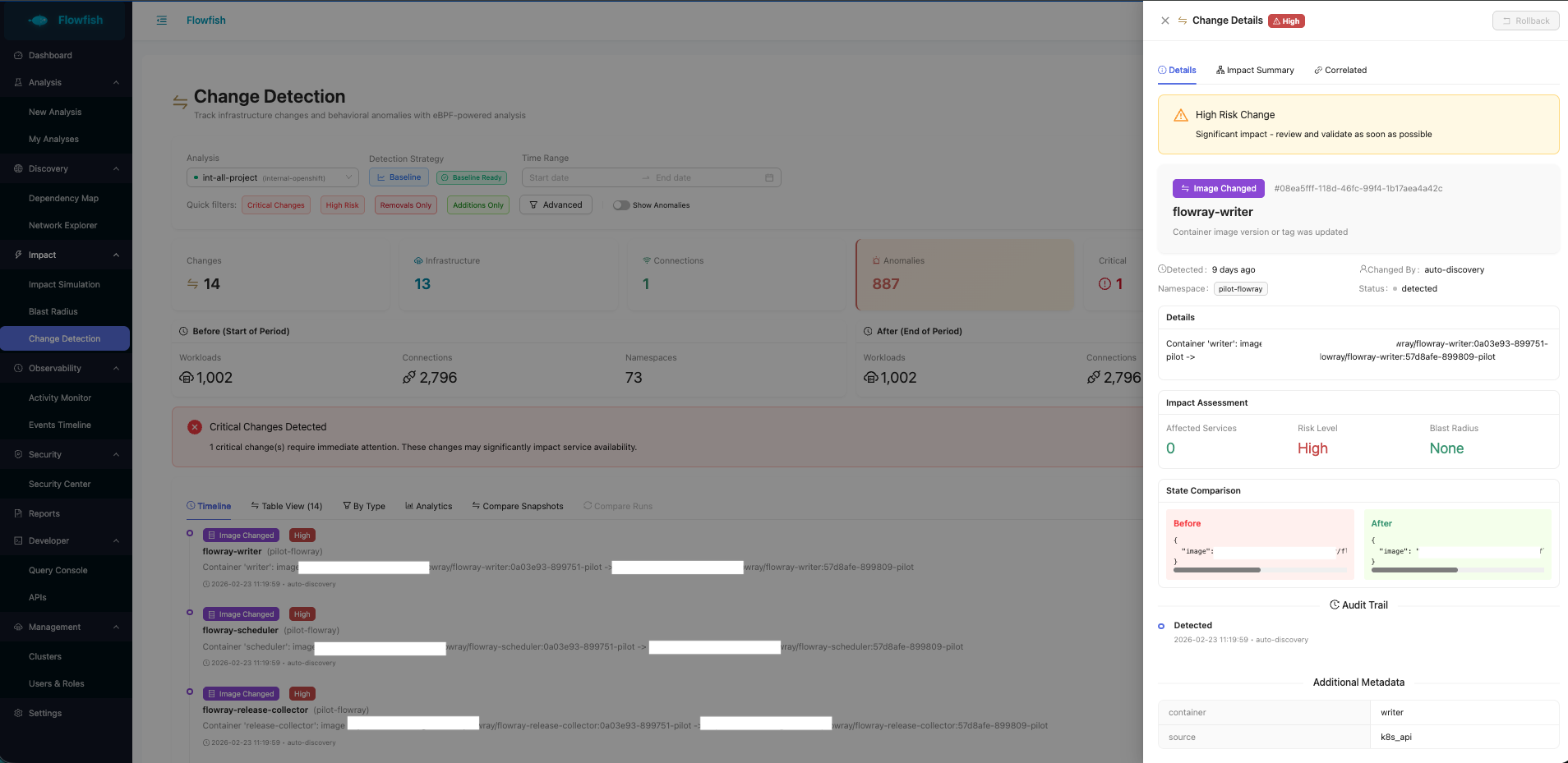Apply the Removals Only quick filter
This screenshot has height=763, width=1568.
(x=406, y=205)
